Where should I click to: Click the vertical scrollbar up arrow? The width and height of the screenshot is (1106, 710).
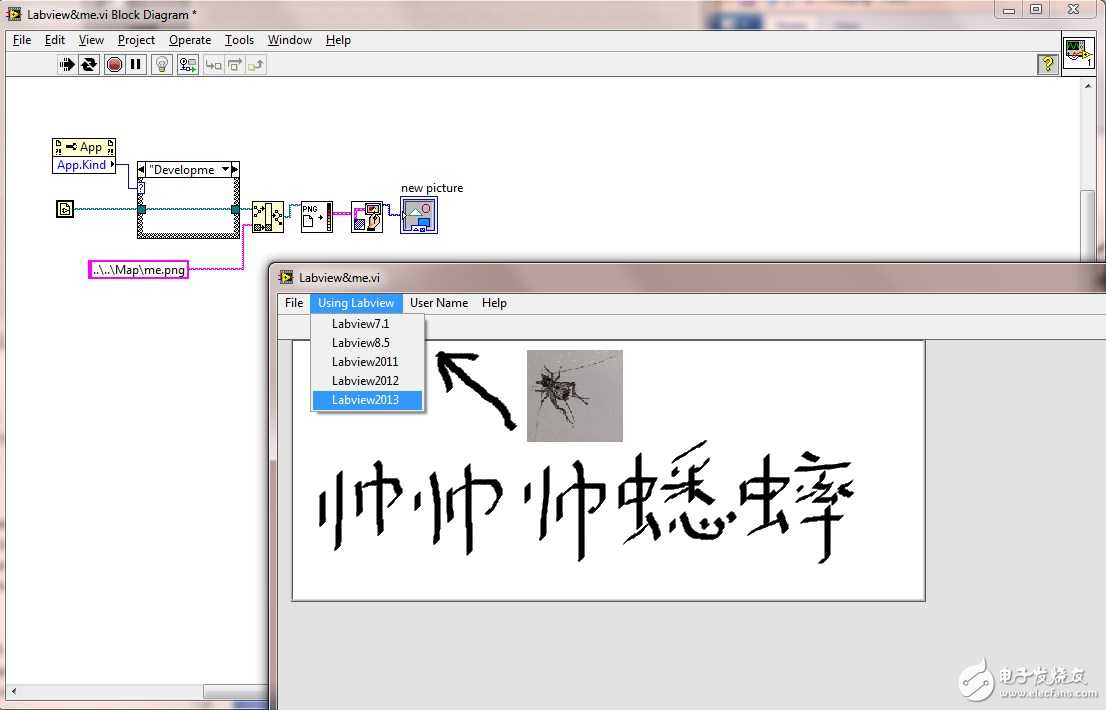pyautogui.click(x=1088, y=86)
